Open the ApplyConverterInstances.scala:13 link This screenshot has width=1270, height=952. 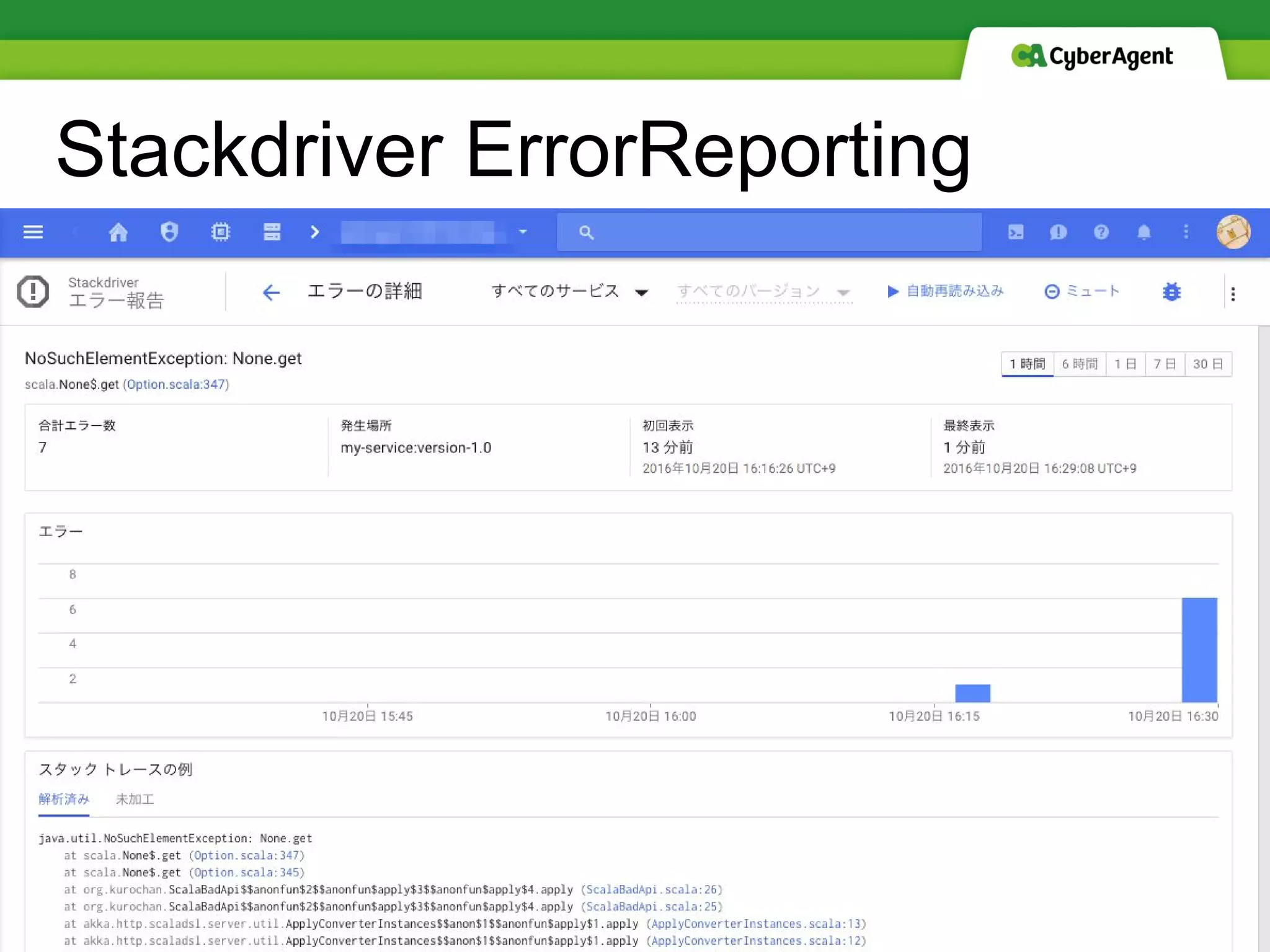click(756, 924)
